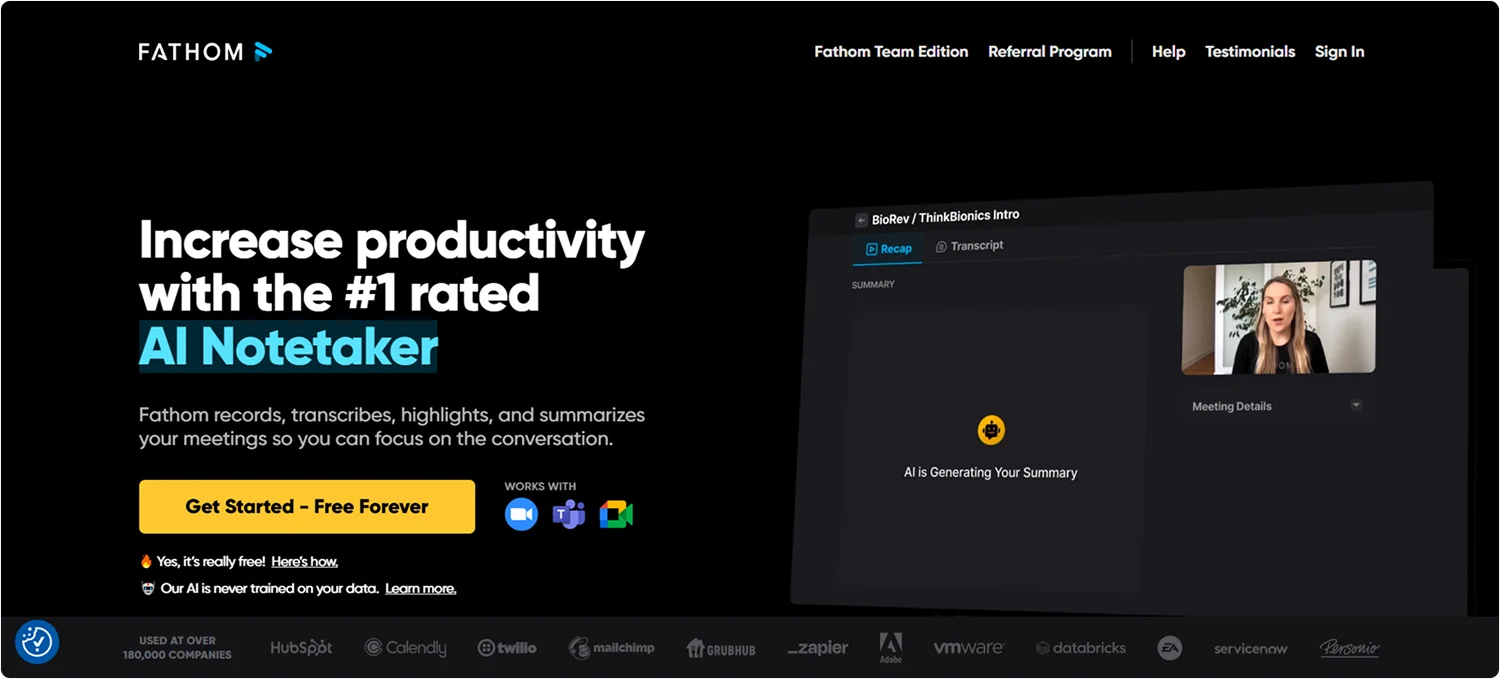Image resolution: width=1500 pixels, height=679 pixels.
Task: Click the ServiceNow logo
Action: point(1250,649)
